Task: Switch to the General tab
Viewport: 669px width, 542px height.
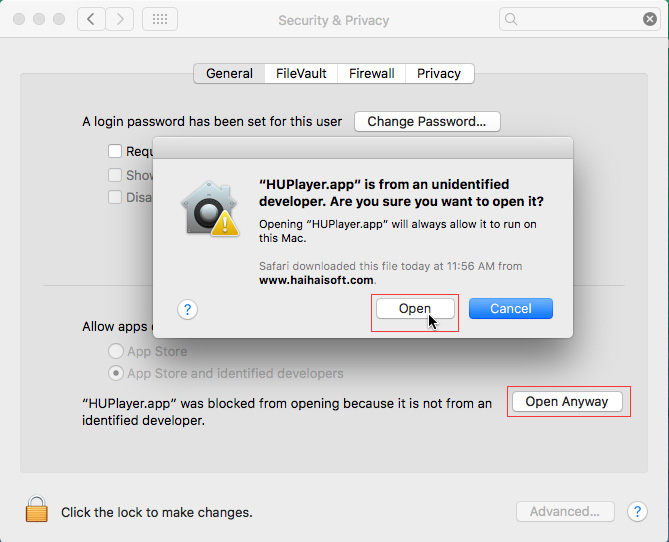Action: 229,73
